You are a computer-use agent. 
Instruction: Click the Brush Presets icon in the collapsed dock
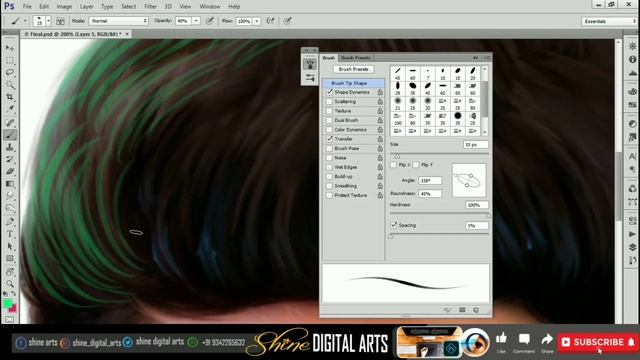310,78
